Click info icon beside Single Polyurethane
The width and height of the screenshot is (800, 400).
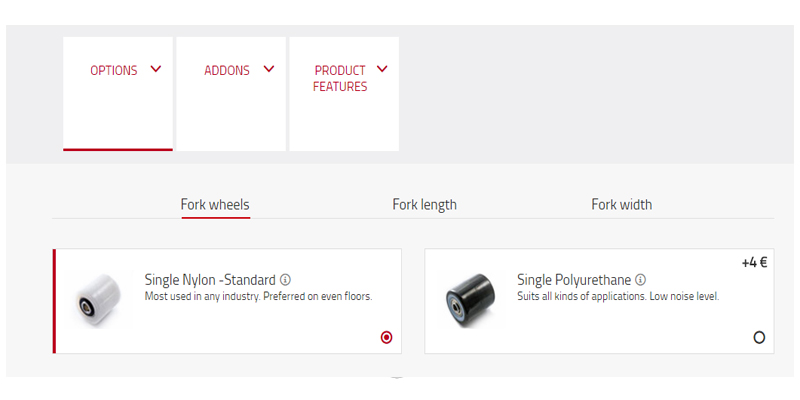[x=640, y=280]
